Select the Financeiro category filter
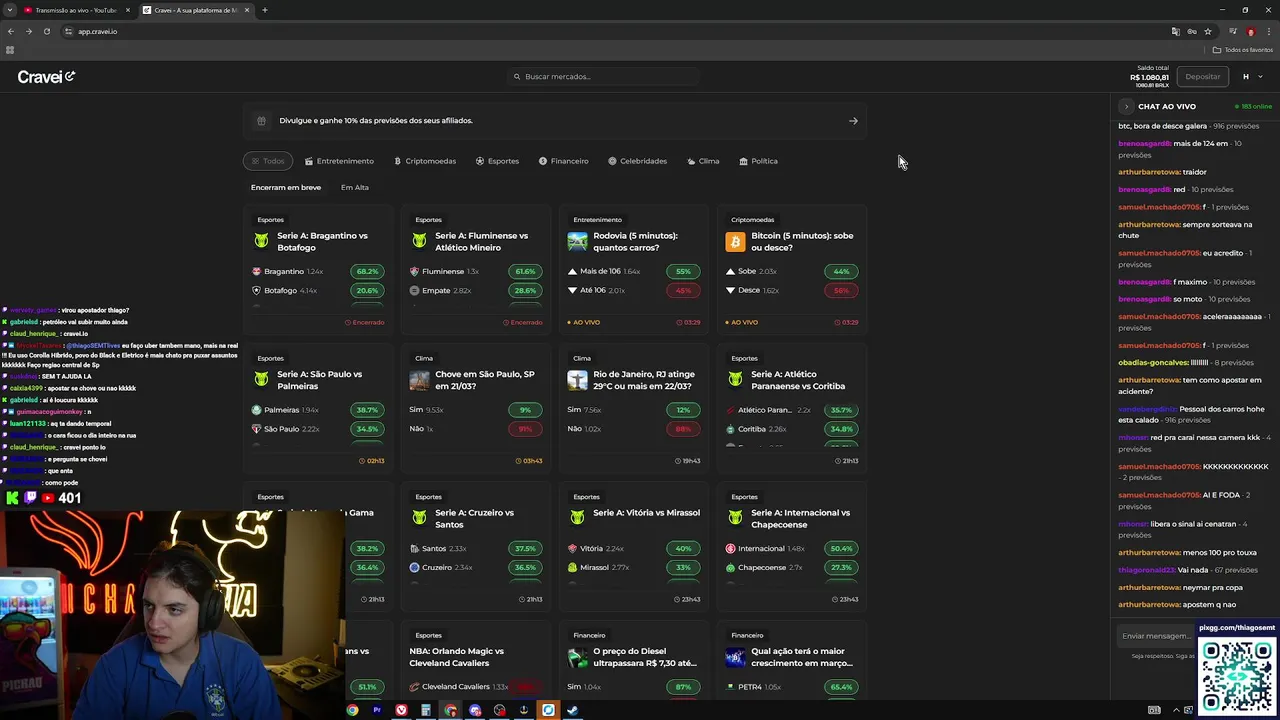The width and height of the screenshot is (1280, 720). (564, 161)
